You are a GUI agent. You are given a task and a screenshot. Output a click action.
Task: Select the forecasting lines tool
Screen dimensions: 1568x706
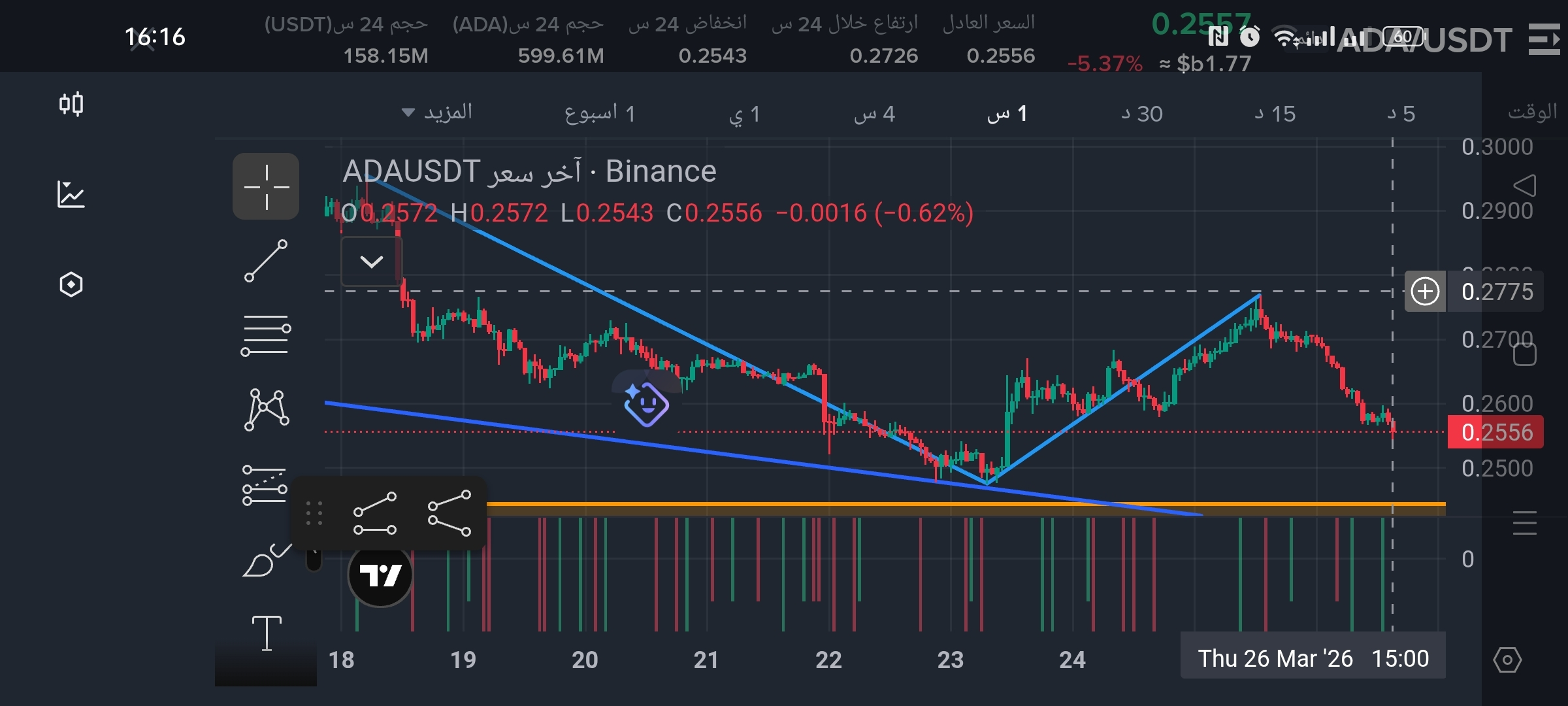pos(265,485)
